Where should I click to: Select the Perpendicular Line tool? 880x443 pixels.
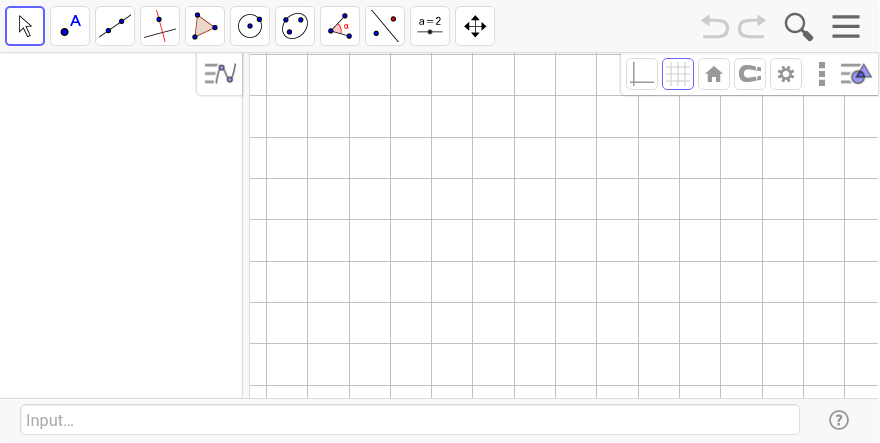pos(160,26)
